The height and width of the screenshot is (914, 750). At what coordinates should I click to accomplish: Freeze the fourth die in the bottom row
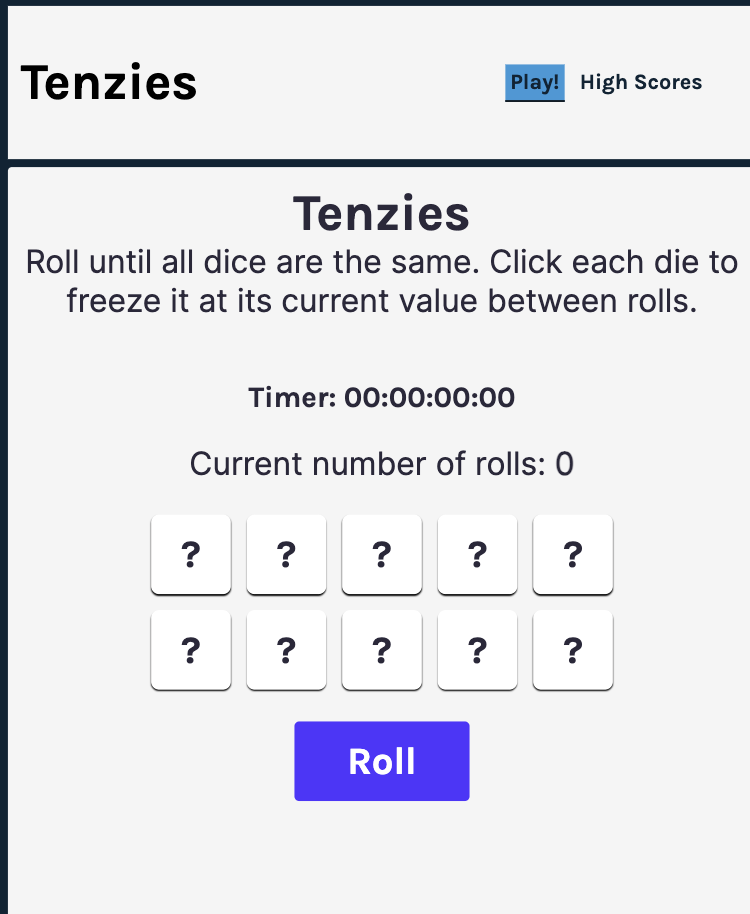coord(477,650)
